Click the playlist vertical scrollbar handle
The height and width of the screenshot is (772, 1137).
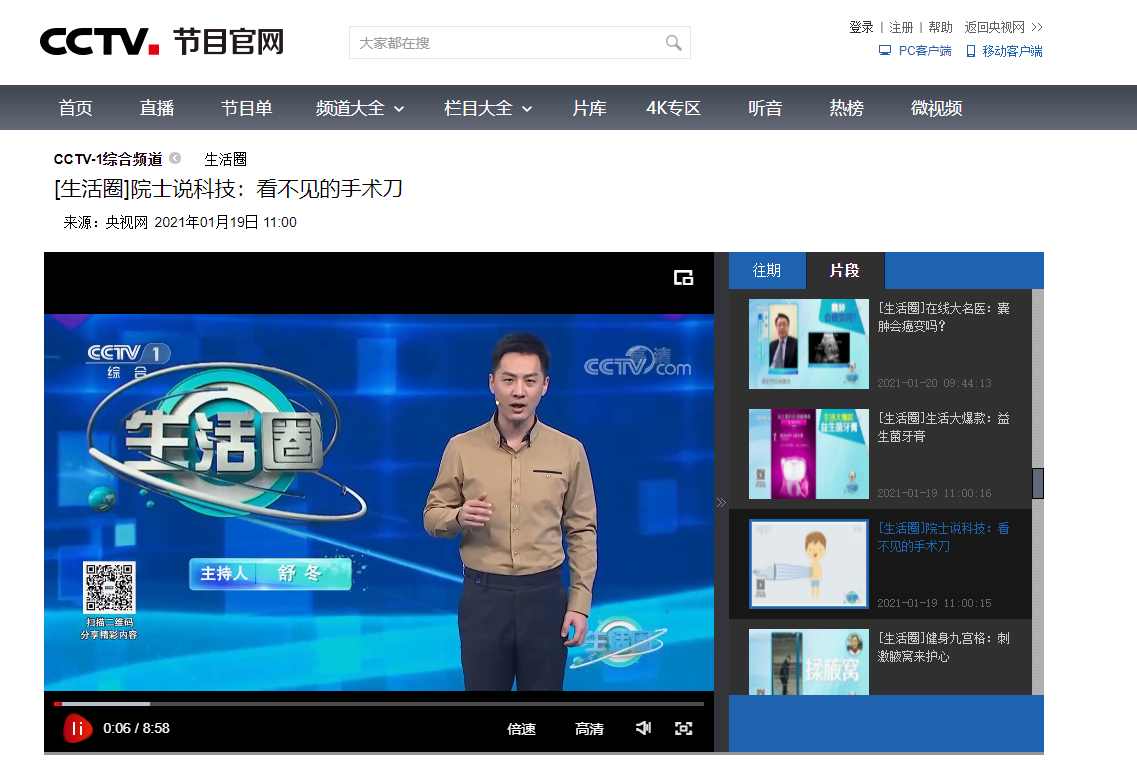pos(1038,483)
